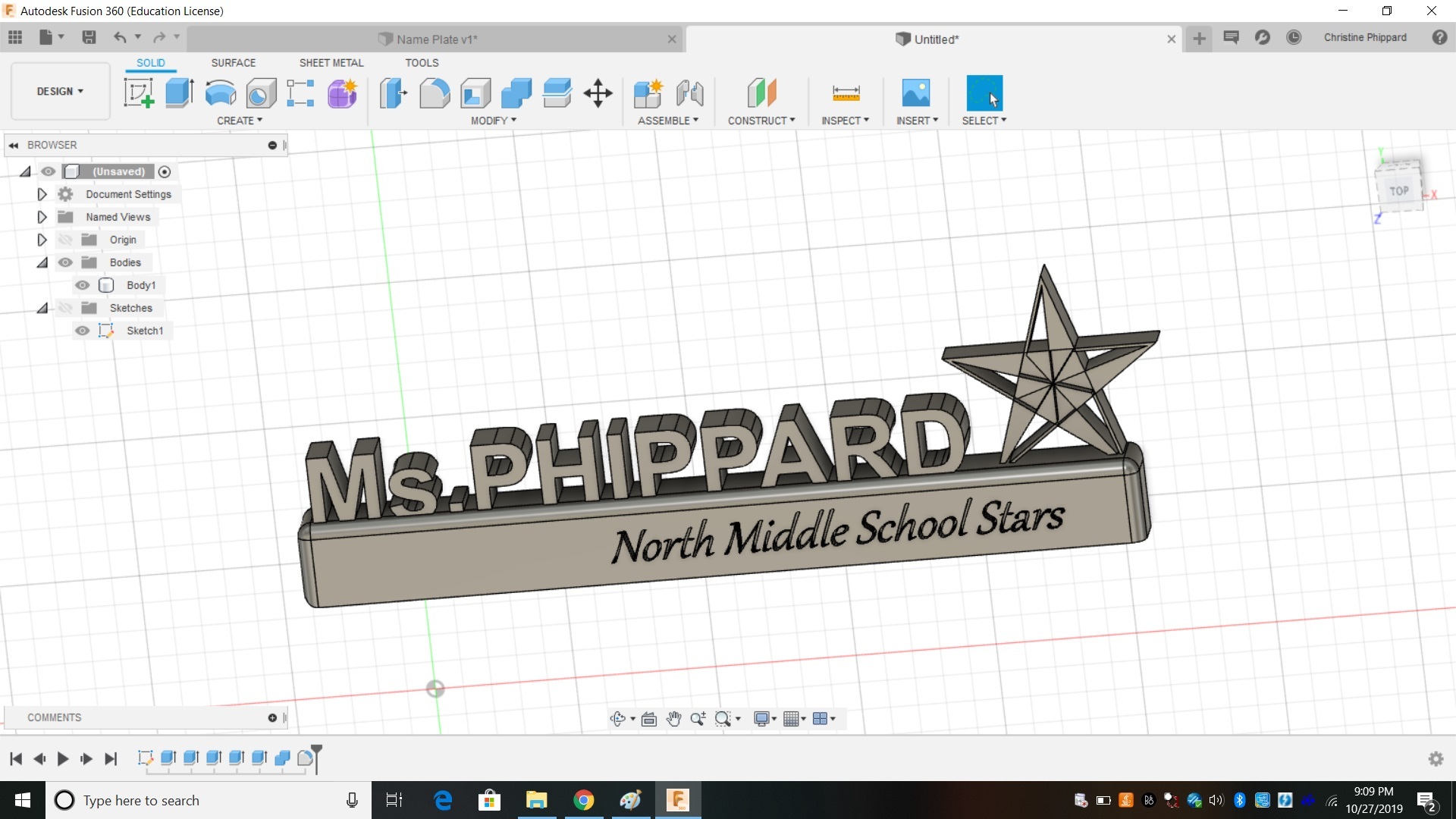
Task: Click the Christine Phippard account name
Action: point(1364,37)
